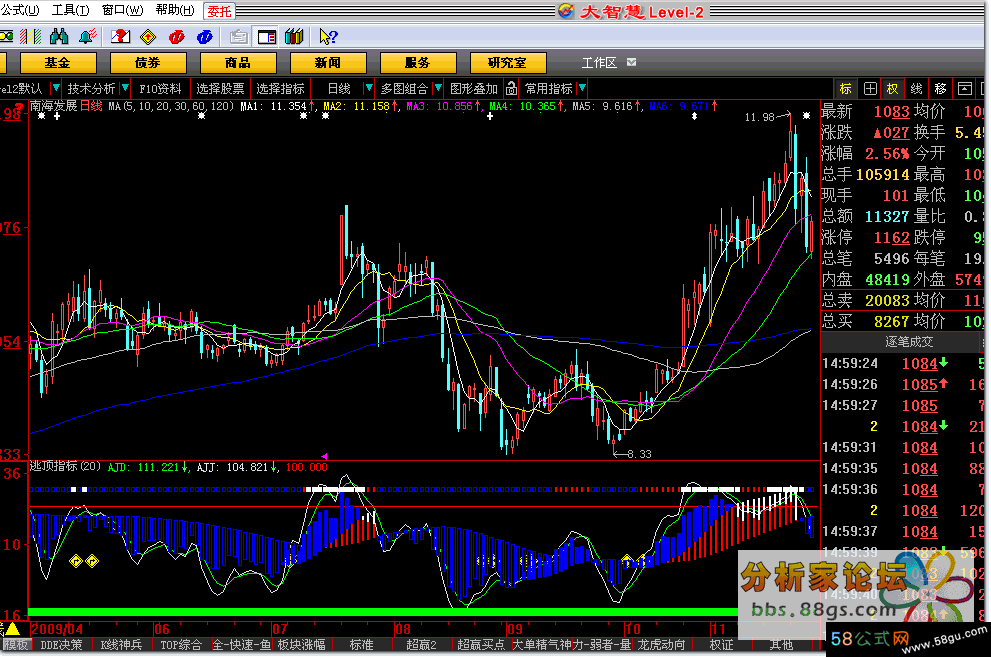Click the context help cursor icon
This screenshot has height=657, width=991.
[x=328, y=37]
